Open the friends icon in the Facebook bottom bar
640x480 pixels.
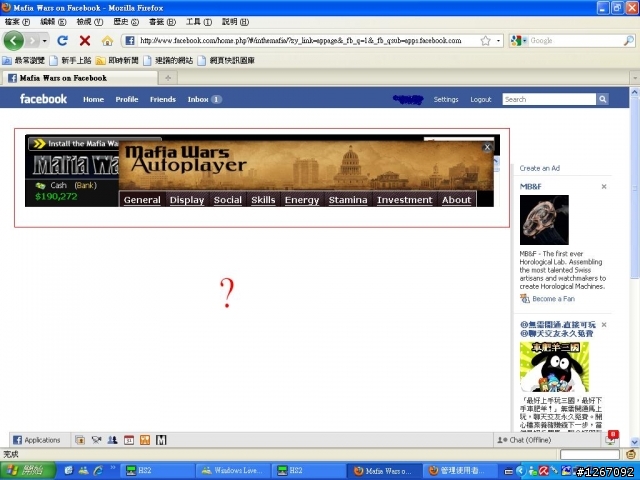click(112, 440)
